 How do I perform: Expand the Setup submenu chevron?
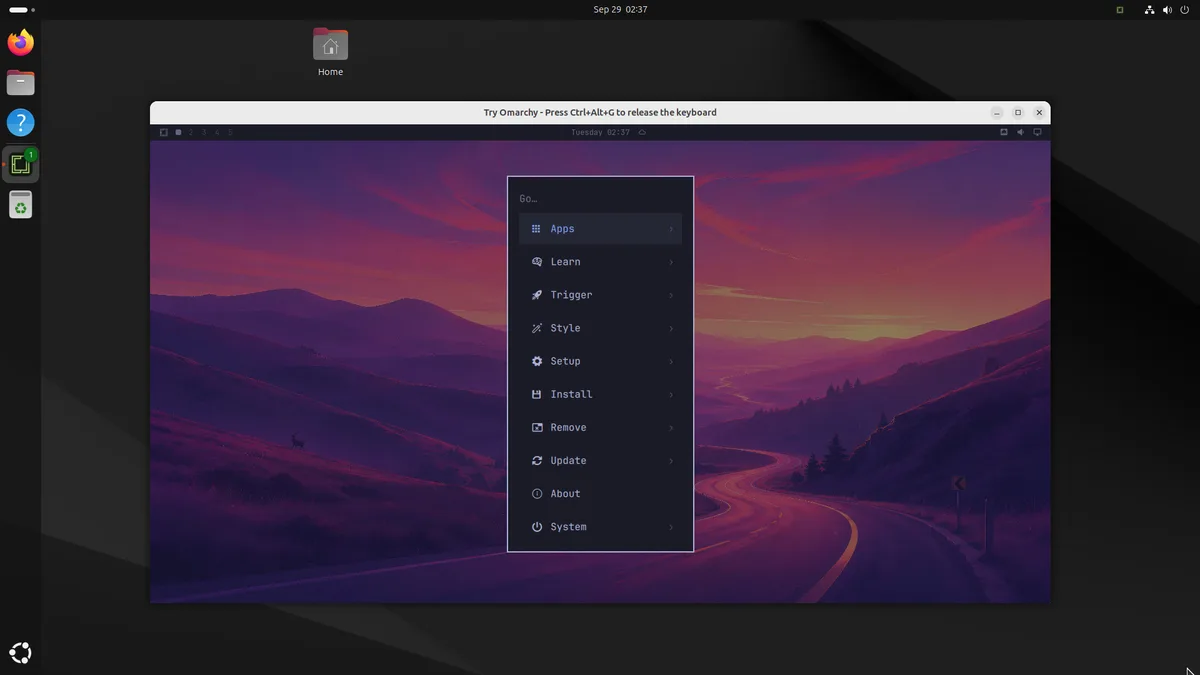pos(671,361)
